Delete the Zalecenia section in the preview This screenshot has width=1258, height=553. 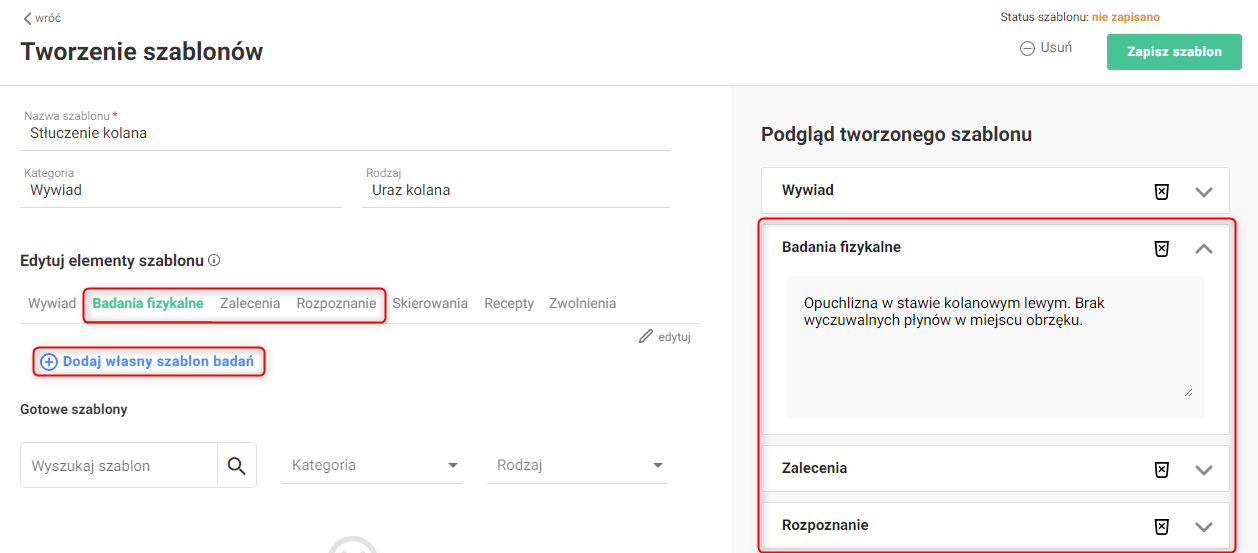pyautogui.click(x=1162, y=469)
